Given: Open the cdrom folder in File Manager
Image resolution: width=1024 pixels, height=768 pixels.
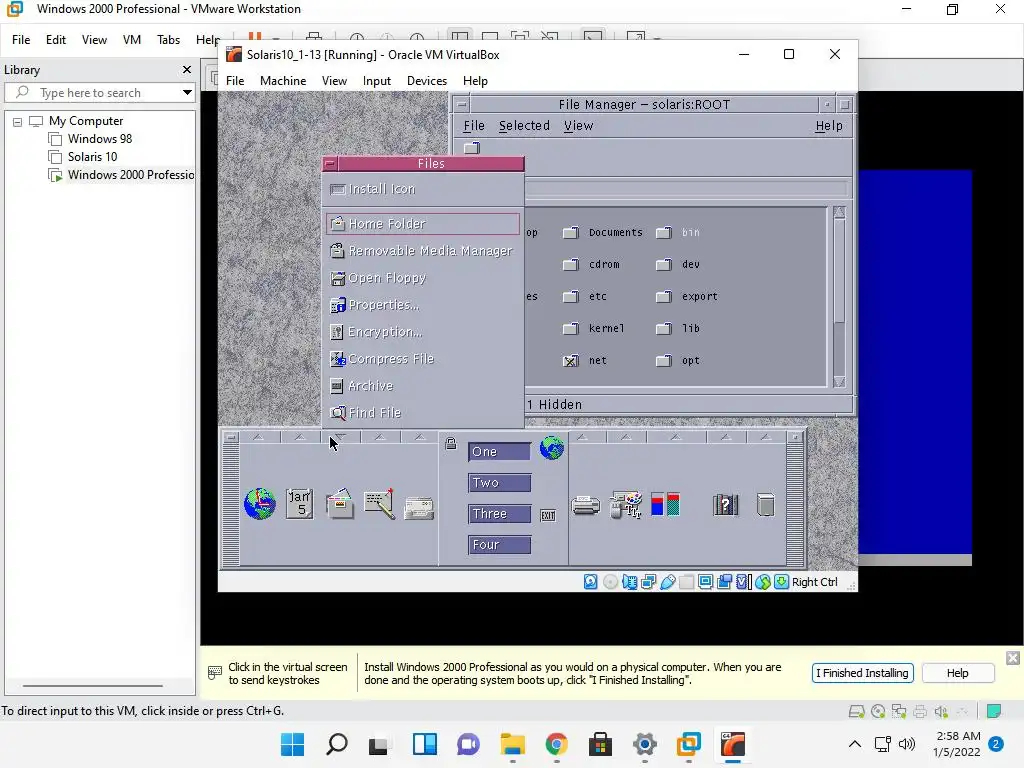Looking at the screenshot, I should pyautogui.click(x=571, y=264).
